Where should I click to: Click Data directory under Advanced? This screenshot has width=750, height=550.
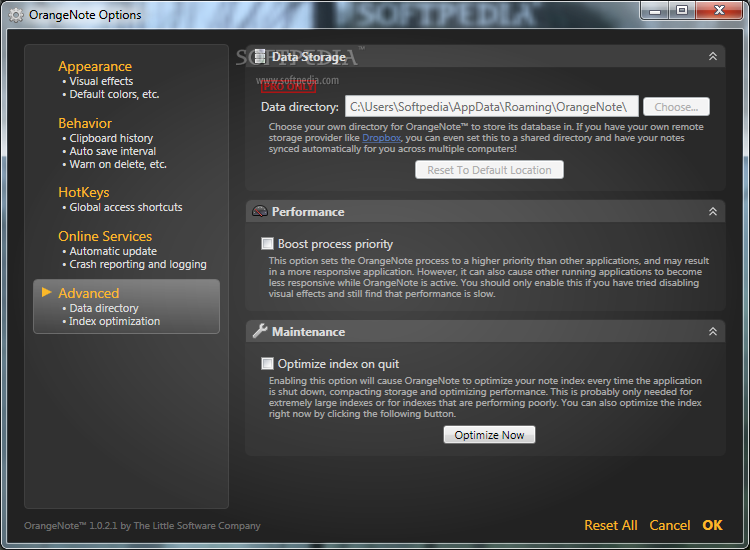pyautogui.click(x=104, y=308)
